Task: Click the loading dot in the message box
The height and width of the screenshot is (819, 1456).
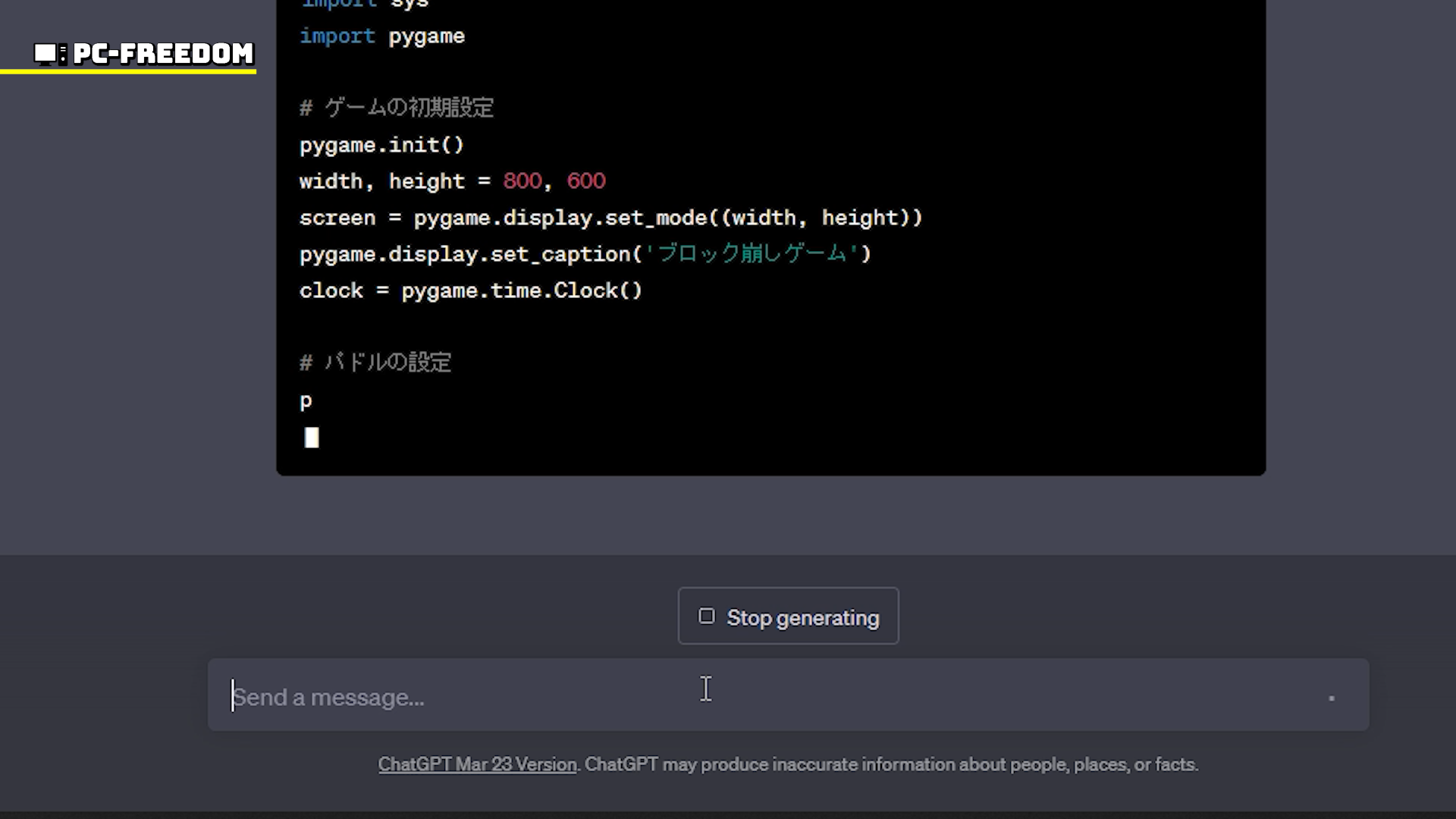Action: pos(1331,698)
